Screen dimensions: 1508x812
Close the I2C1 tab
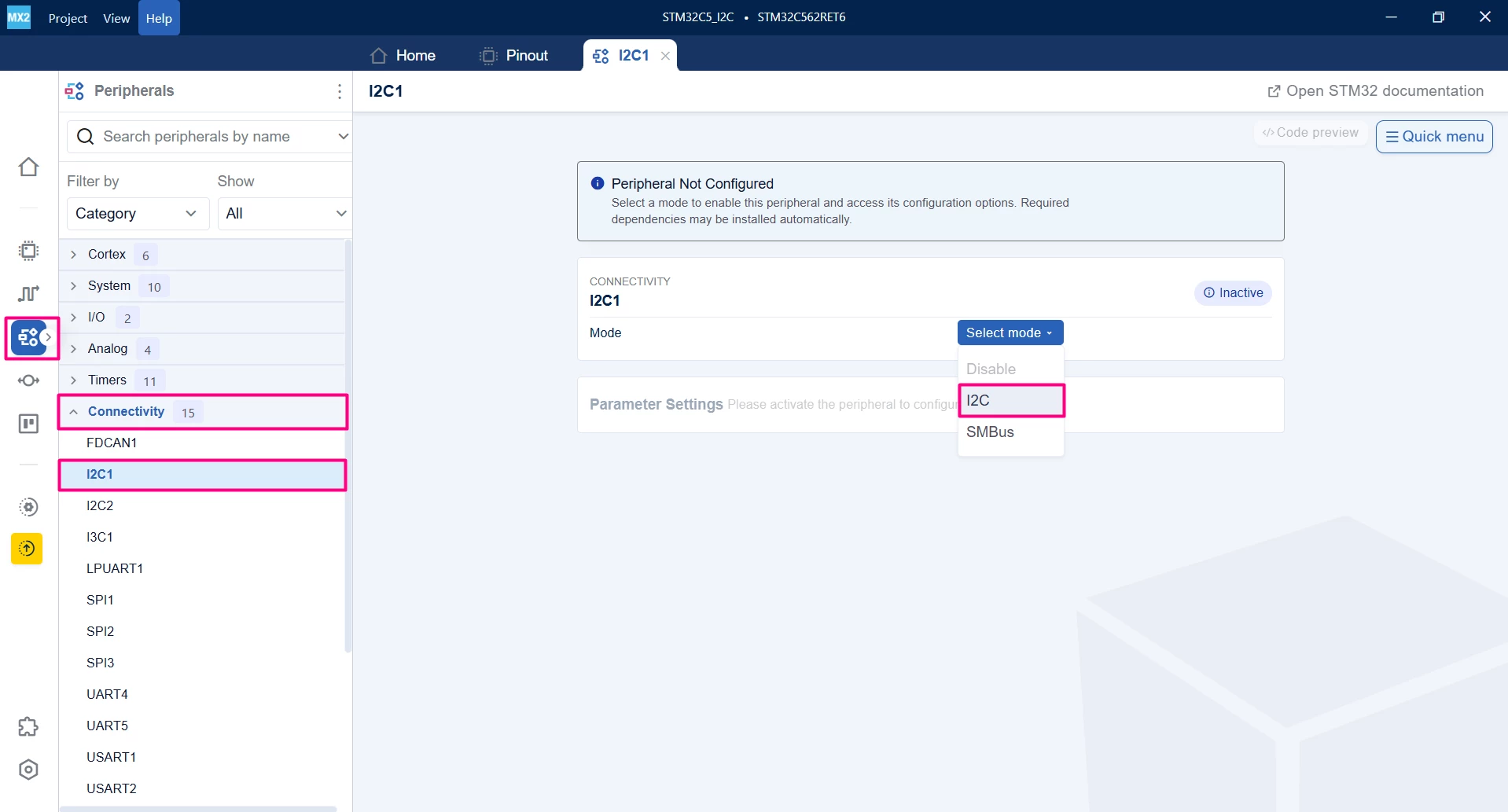(665, 56)
